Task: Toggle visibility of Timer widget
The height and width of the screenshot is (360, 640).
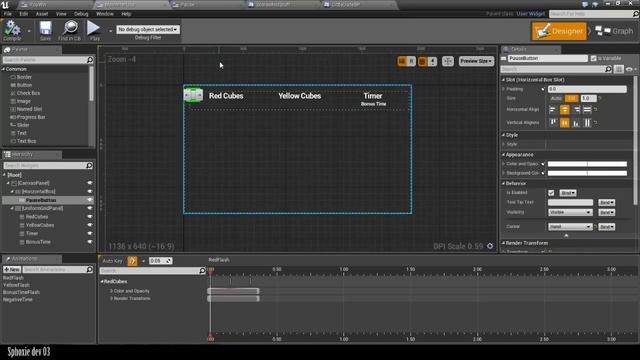Action: coord(89,233)
